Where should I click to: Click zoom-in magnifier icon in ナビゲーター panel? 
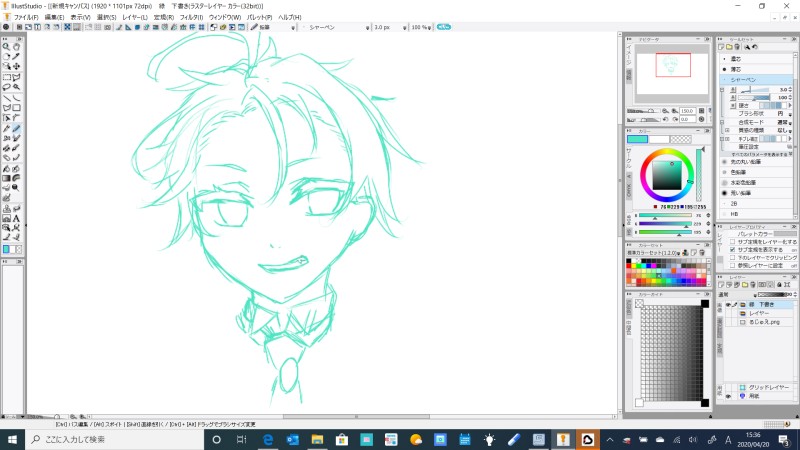[674, 111]
